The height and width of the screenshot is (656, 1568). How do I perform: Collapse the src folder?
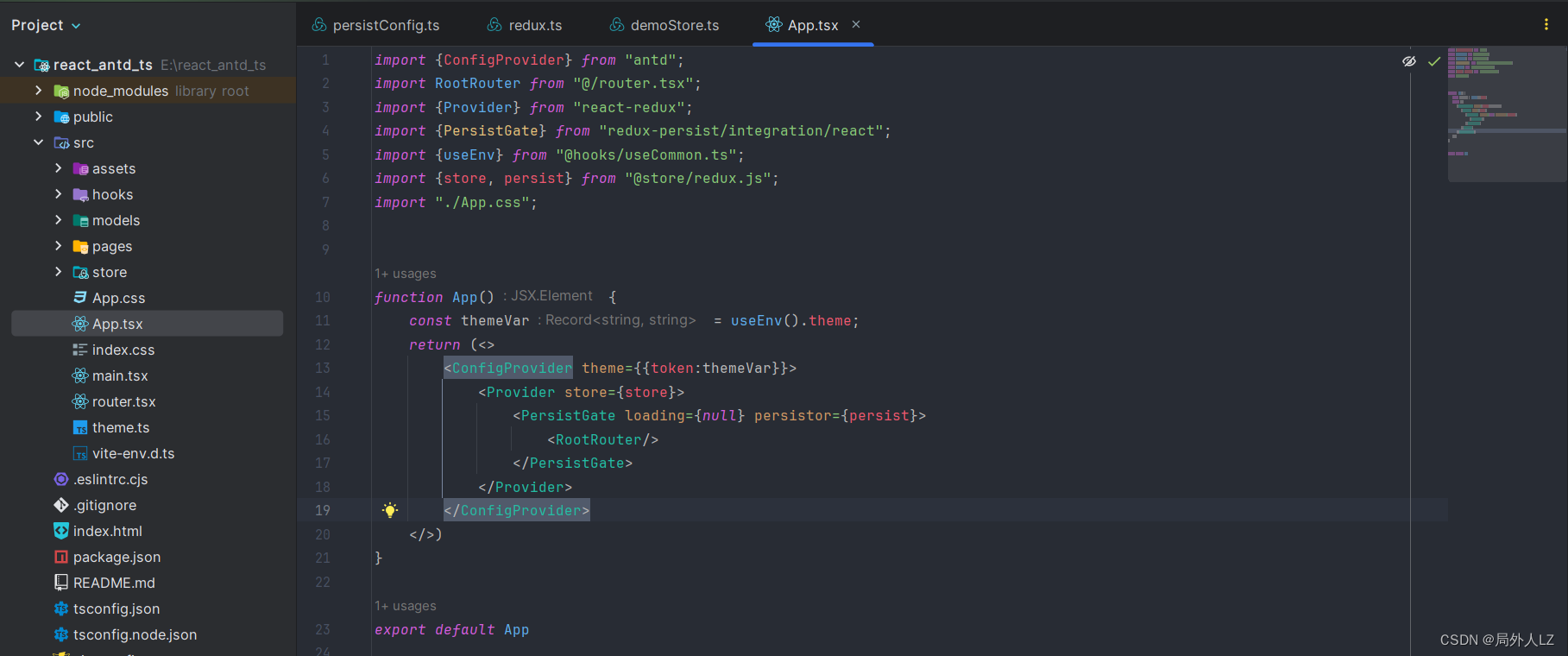[x=38, y=142]
